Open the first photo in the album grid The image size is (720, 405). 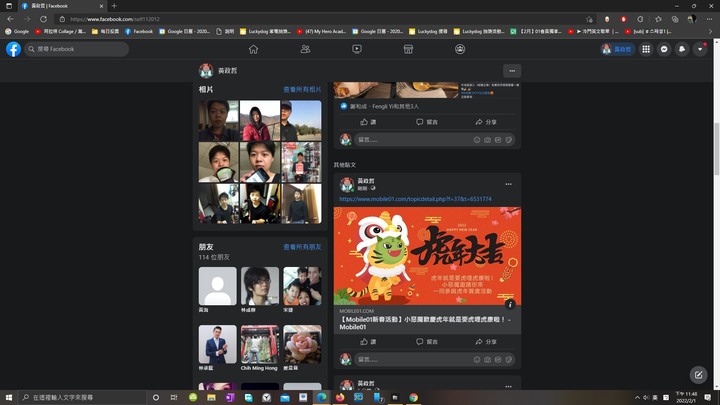click(219, 120)
